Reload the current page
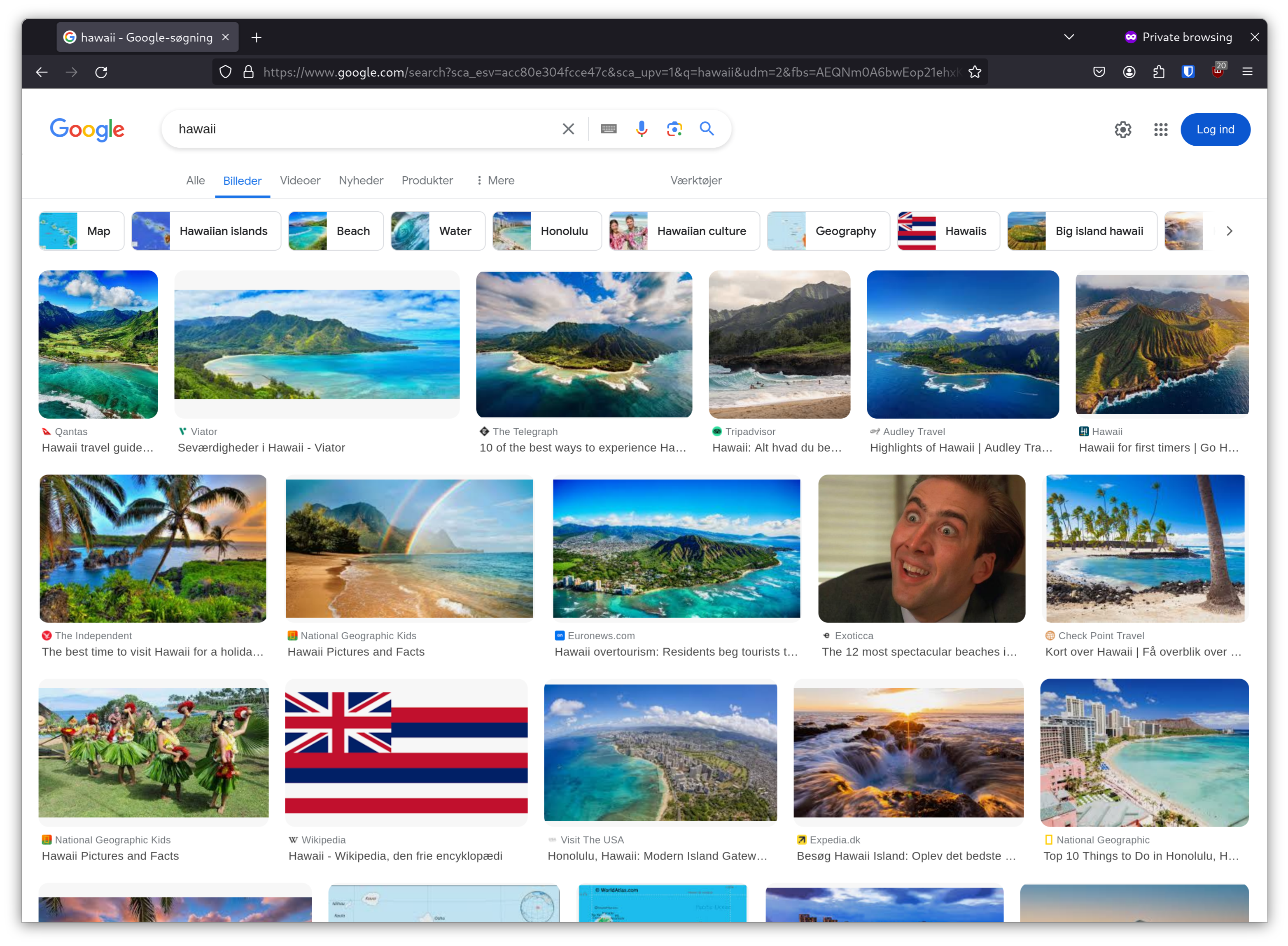Image resolution: width=1288 pixels, height=946 pixels. click(101, 72)
